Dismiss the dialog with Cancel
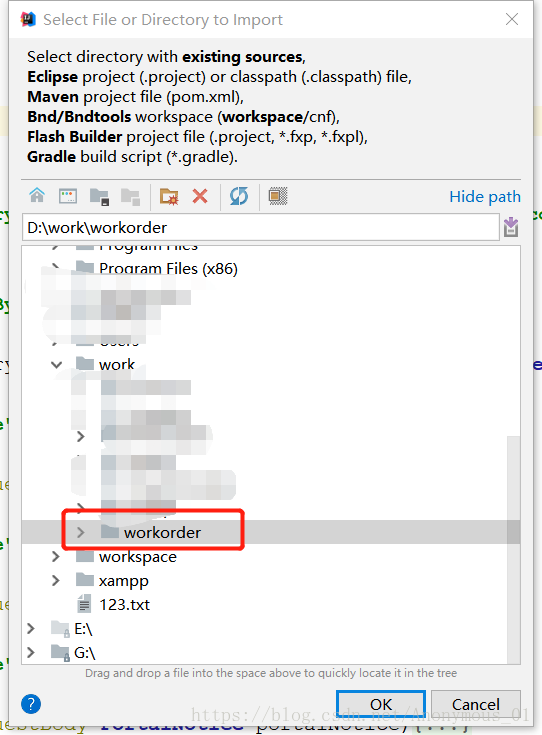 click(x=475, y=704)
